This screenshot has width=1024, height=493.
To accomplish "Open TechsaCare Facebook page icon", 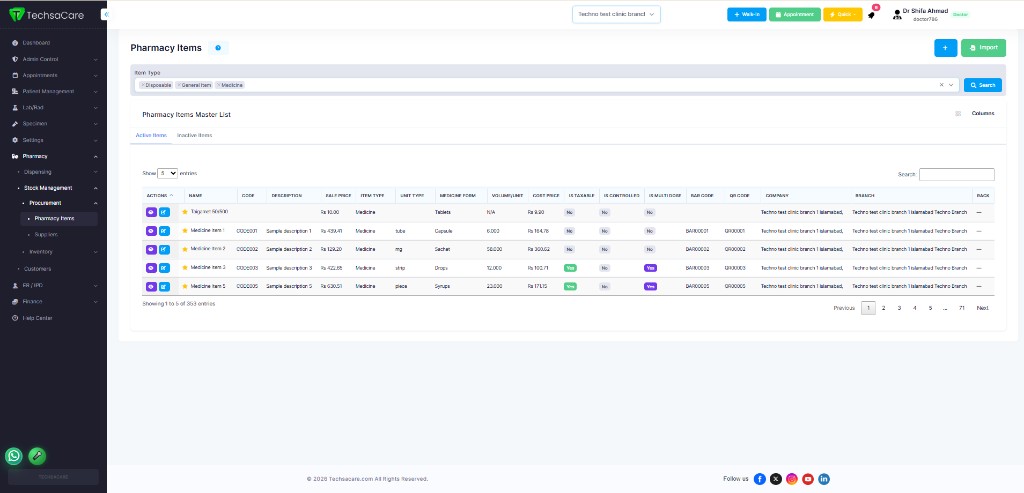I will [x=760, y=479].
